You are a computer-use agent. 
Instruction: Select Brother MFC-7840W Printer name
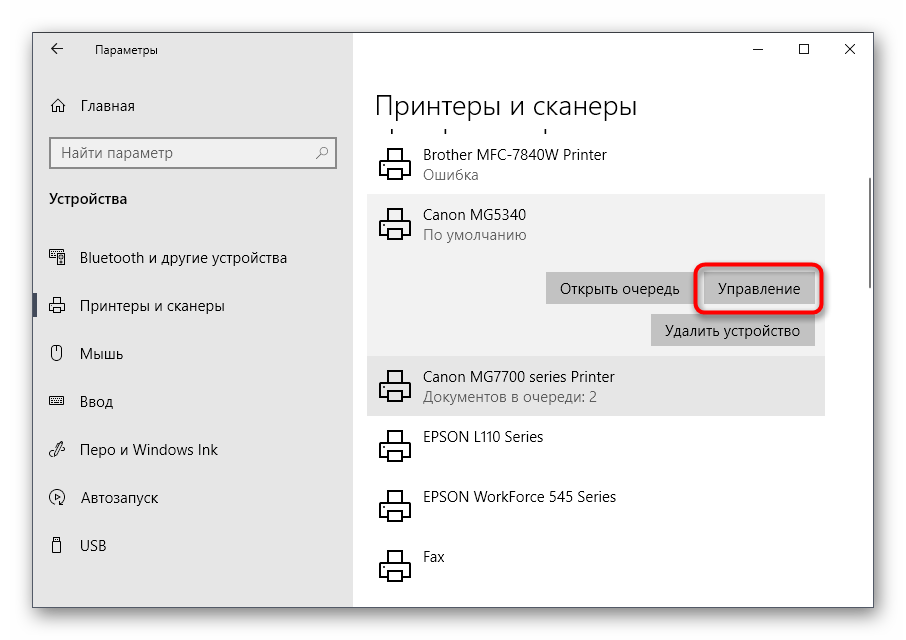coord(514,155)
